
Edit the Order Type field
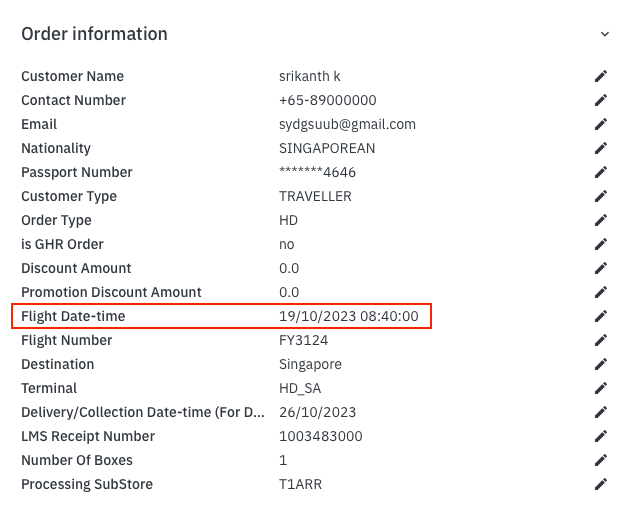tap(601, 220)
